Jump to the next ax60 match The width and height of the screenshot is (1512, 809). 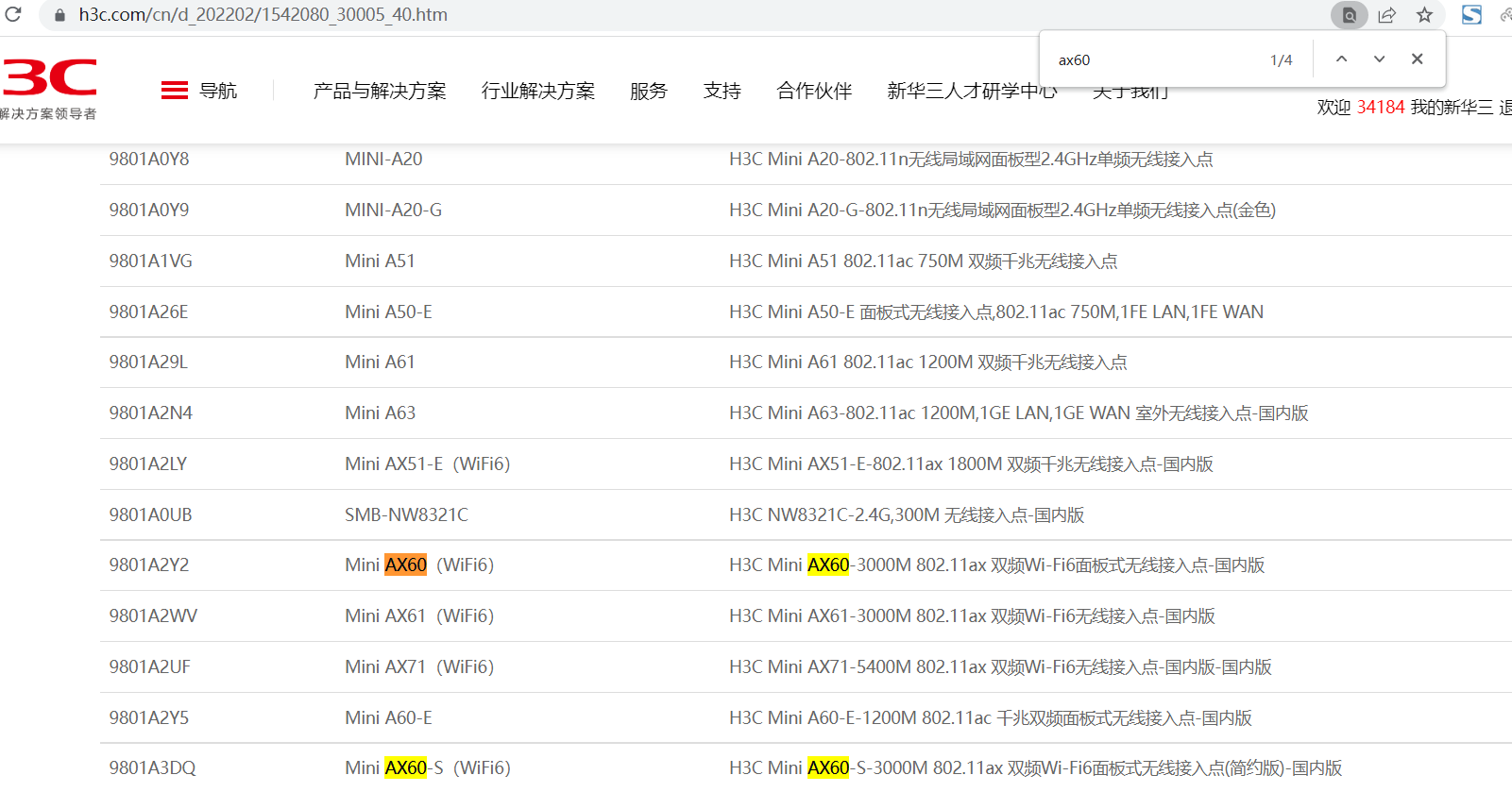tap(1379, 59)
